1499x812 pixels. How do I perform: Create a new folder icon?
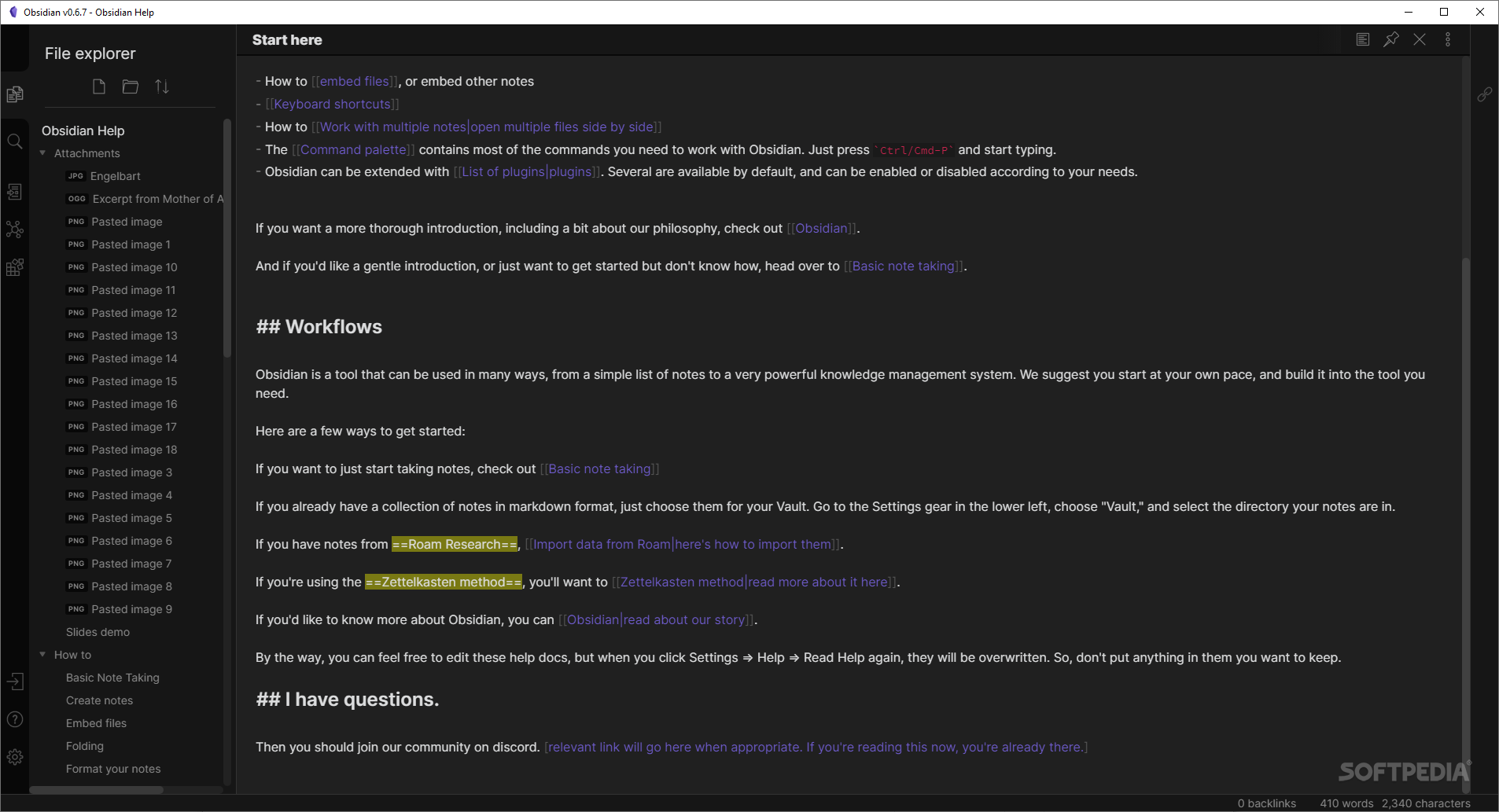click(131, 86)
